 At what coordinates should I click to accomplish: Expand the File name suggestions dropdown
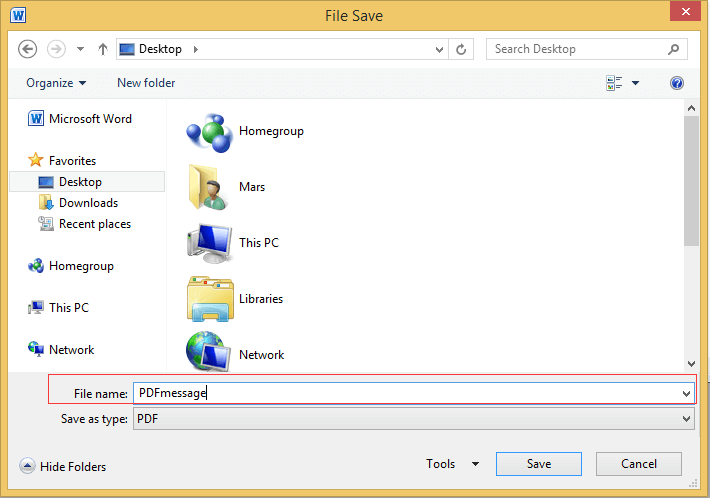pyautogui.click(x=686, y=393)
